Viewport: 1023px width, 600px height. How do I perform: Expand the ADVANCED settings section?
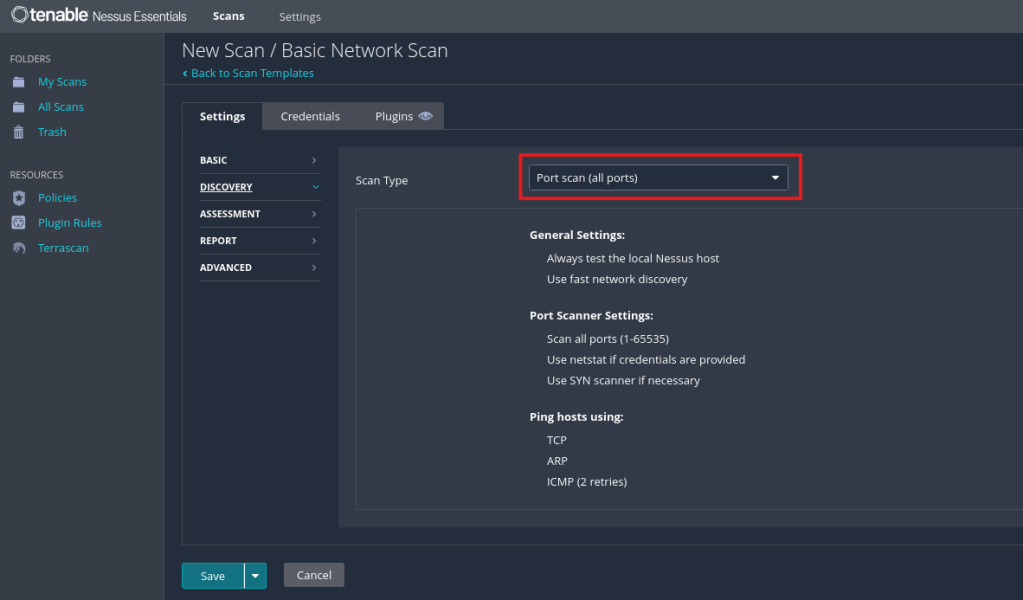tap(260, 268)
